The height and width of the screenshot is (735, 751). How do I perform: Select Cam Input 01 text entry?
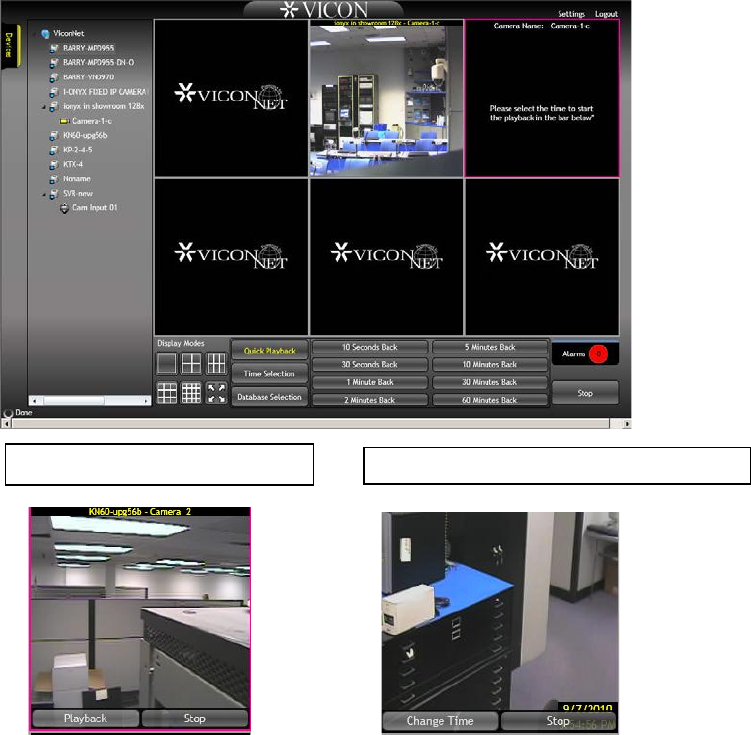tap(95, 208)
